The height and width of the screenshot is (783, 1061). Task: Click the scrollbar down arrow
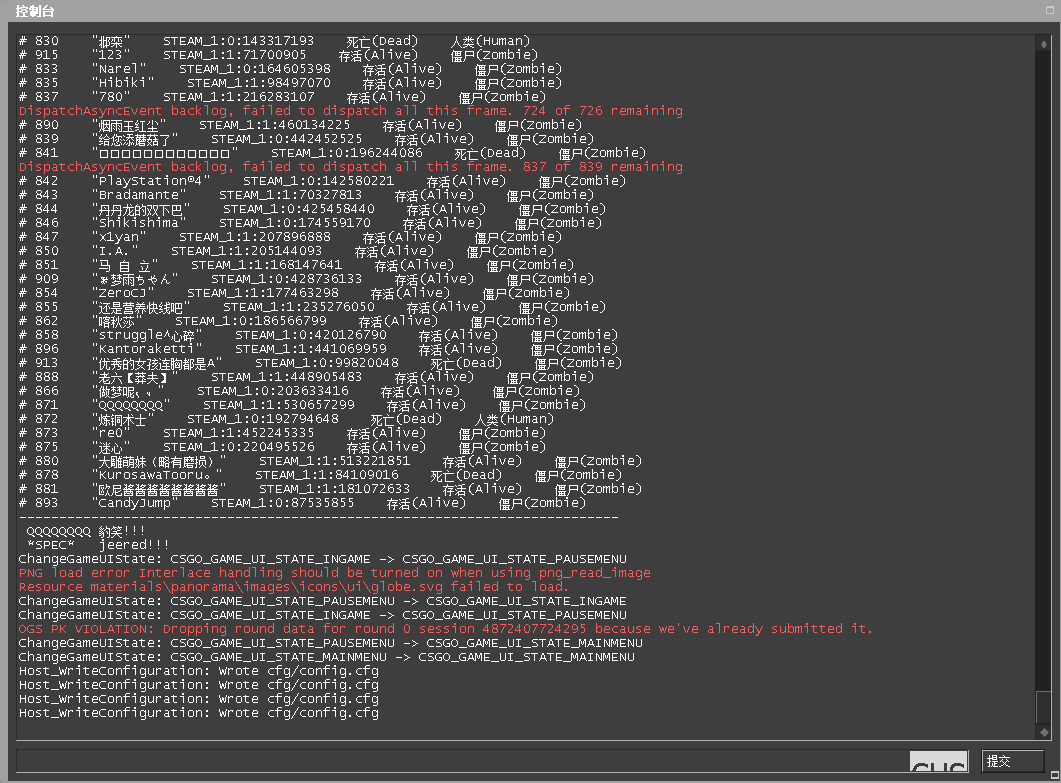(1043, 732)
